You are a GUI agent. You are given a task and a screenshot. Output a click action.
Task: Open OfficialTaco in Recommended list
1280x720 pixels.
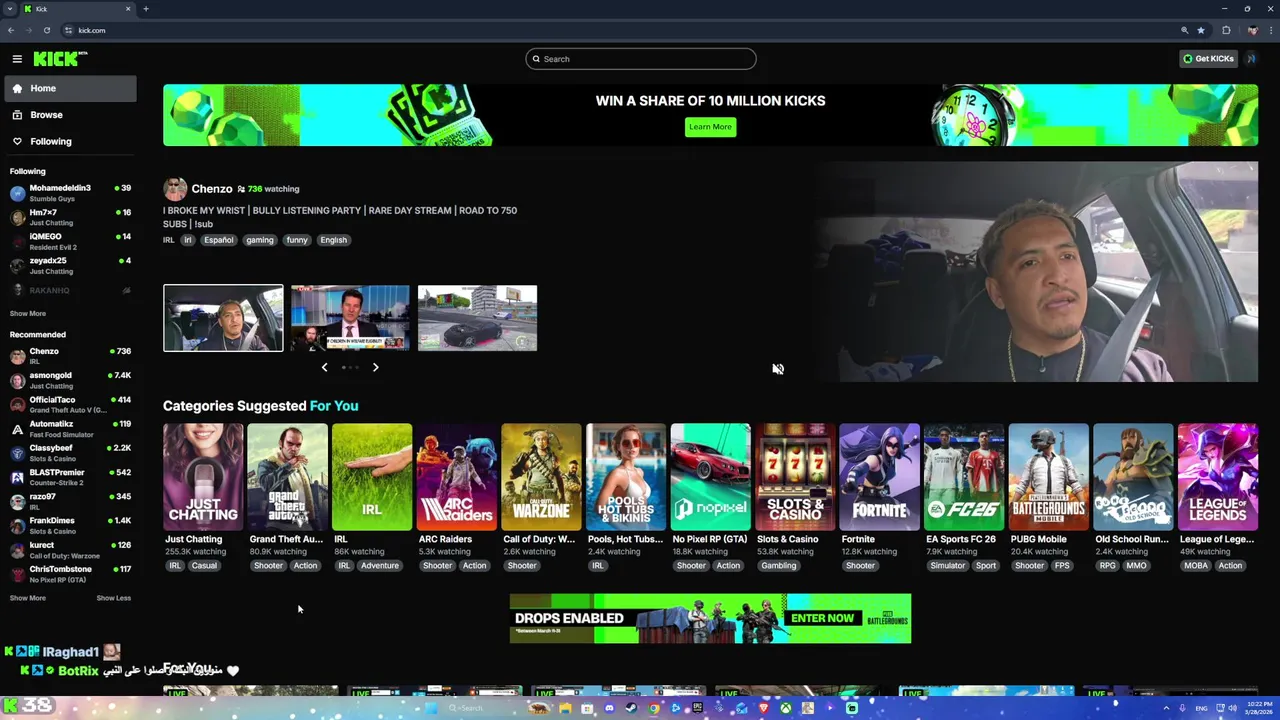coord(70,404)
